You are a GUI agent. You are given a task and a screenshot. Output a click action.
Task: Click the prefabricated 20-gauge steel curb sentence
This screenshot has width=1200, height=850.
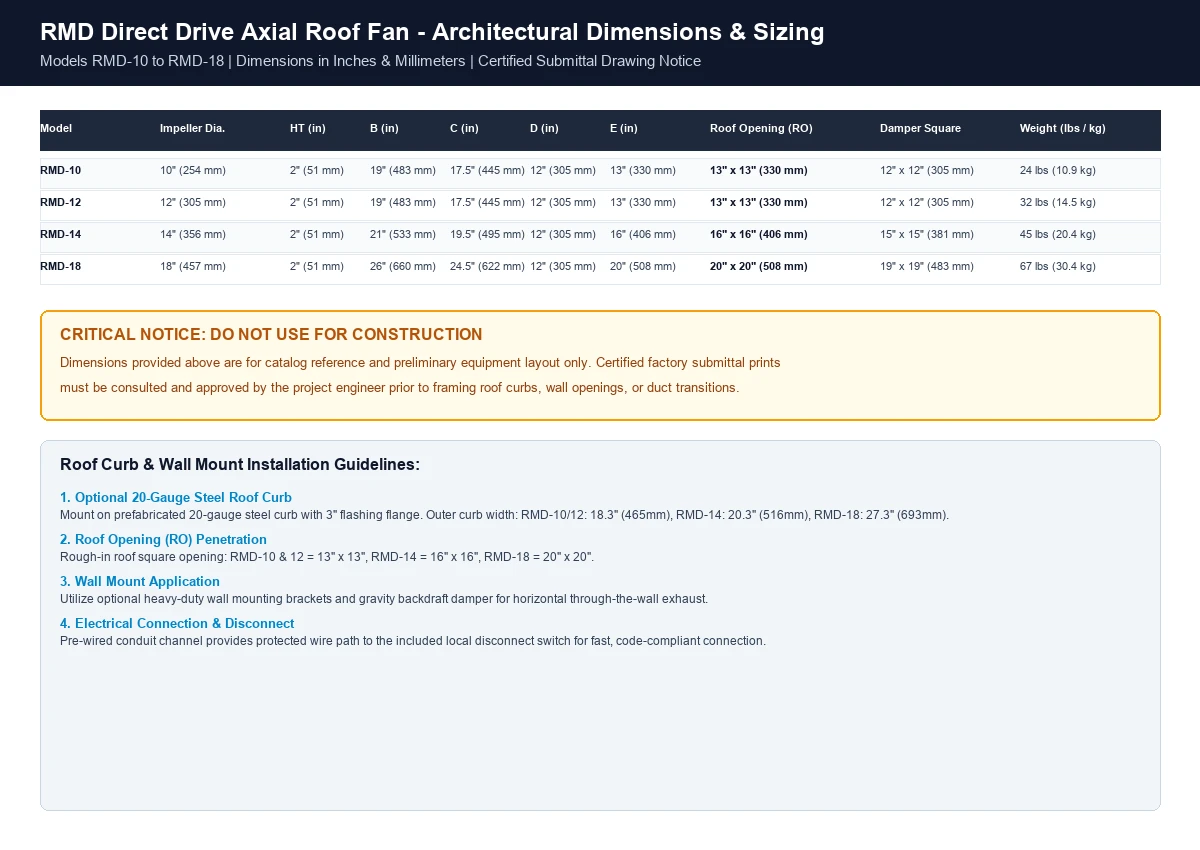tap(504, 515)
